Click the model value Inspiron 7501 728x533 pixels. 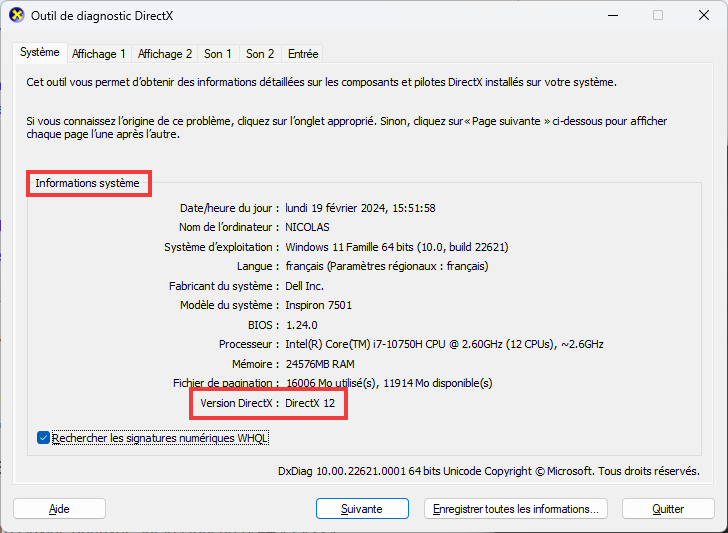(318, 305)
